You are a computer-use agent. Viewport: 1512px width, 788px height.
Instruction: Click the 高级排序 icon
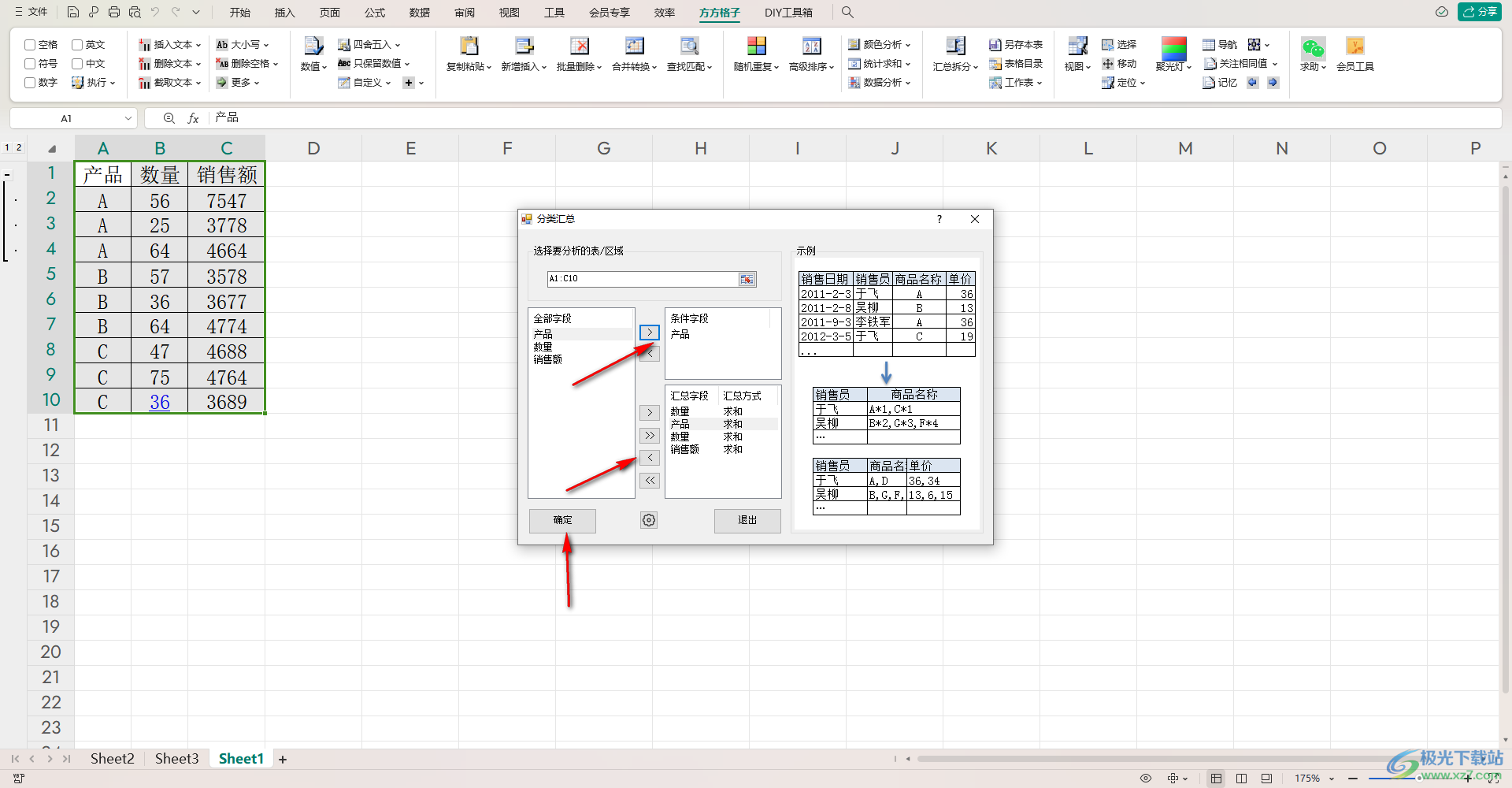pos(811,46)
